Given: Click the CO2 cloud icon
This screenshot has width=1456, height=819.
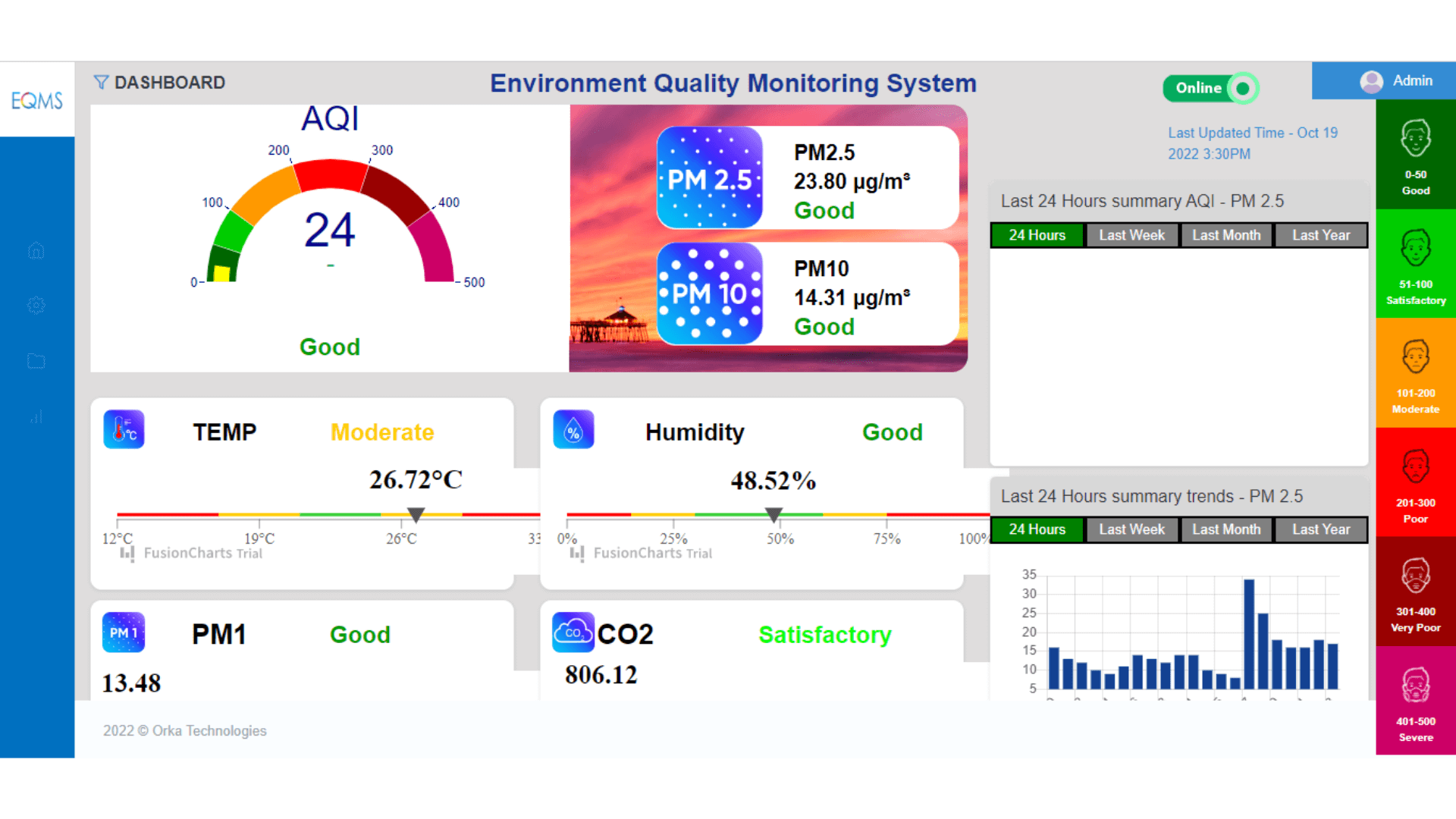Looking at the screenshot, I should click(573, 632).
